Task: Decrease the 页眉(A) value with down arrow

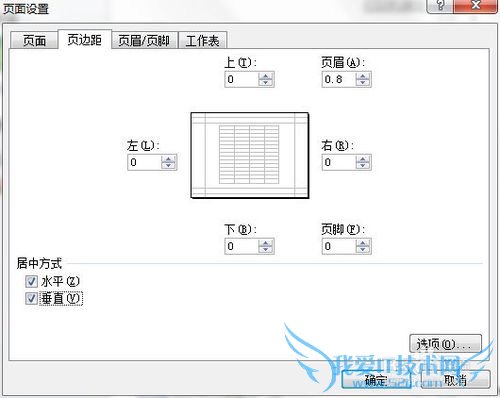Action: (363, 83)
